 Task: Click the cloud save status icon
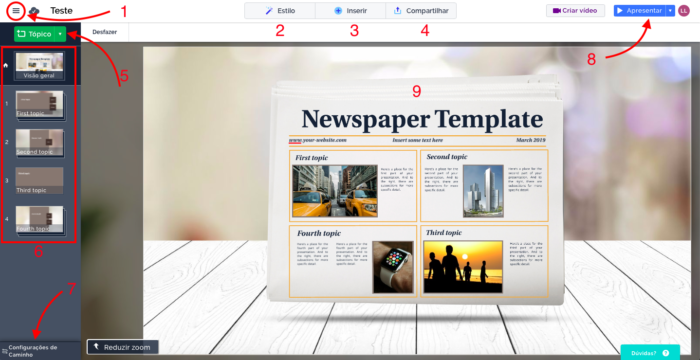pyautogui.click(x=33, y=11)
